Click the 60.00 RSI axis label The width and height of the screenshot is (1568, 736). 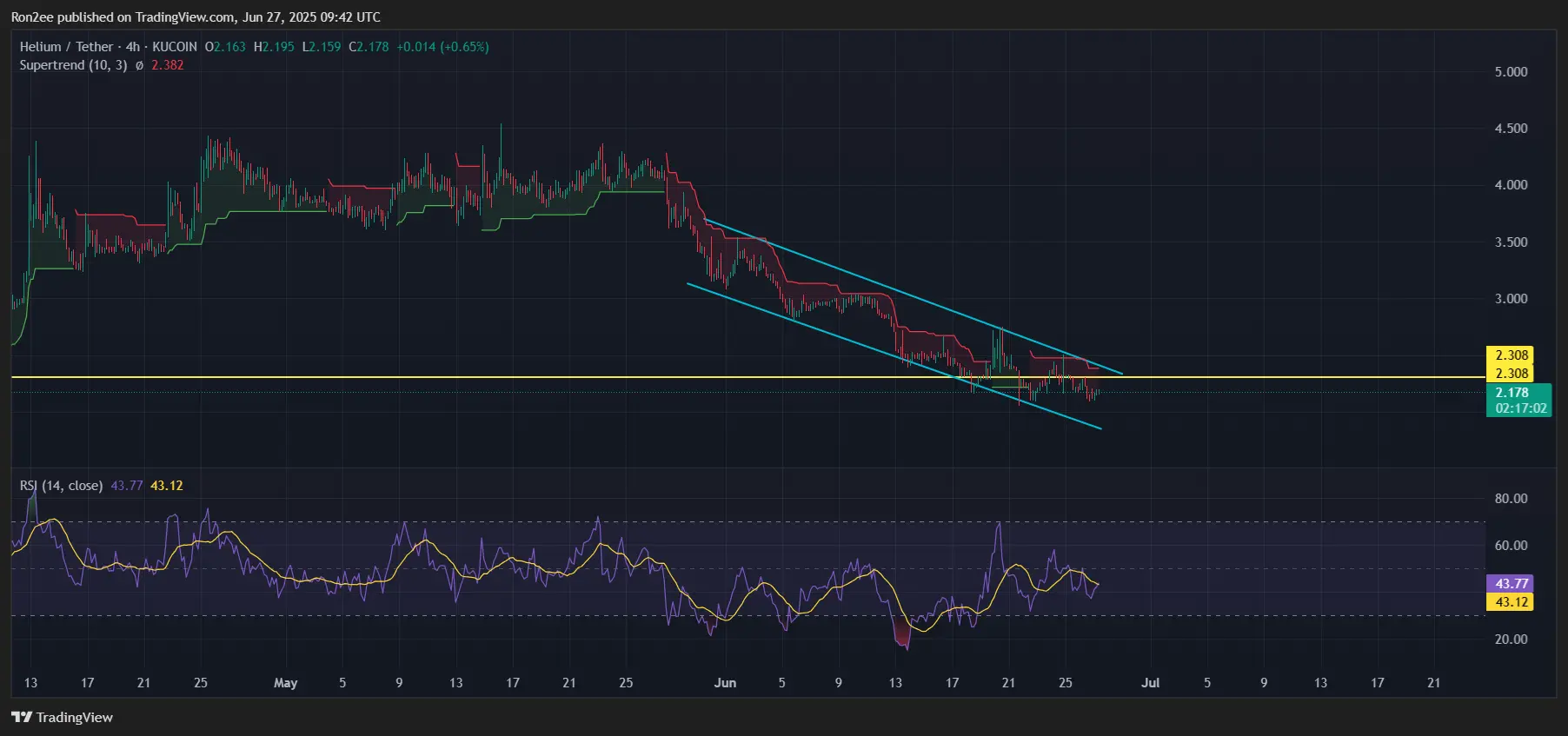point(1511,546)
